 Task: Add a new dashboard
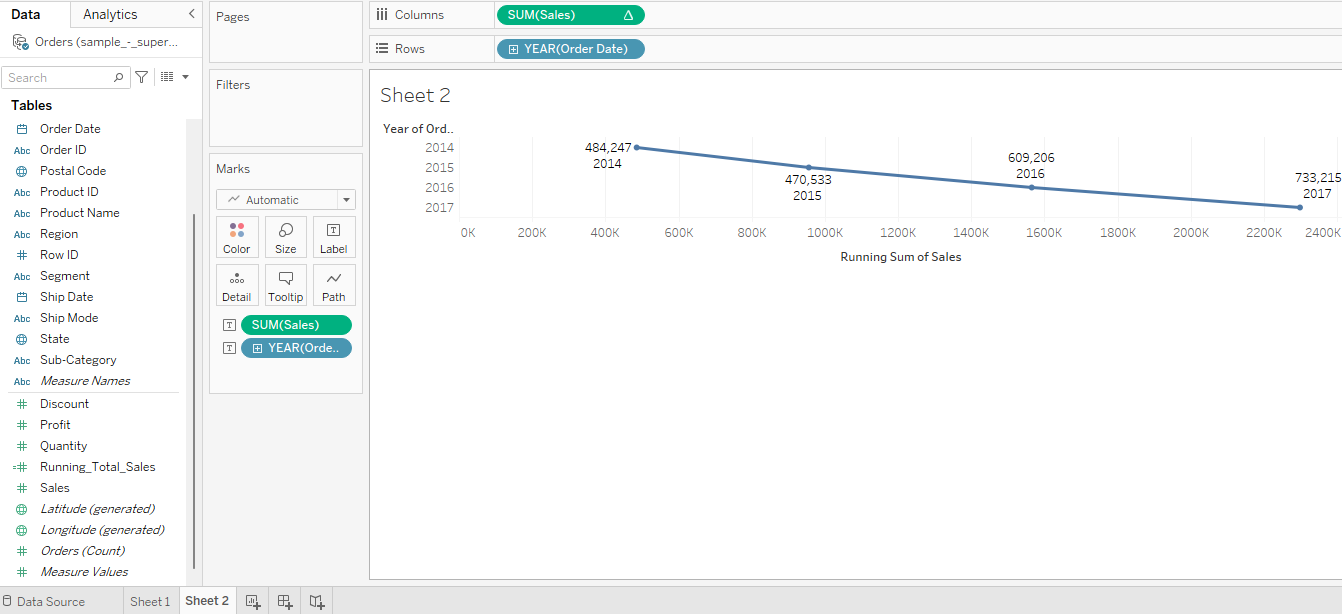click(x=285, y=601)
